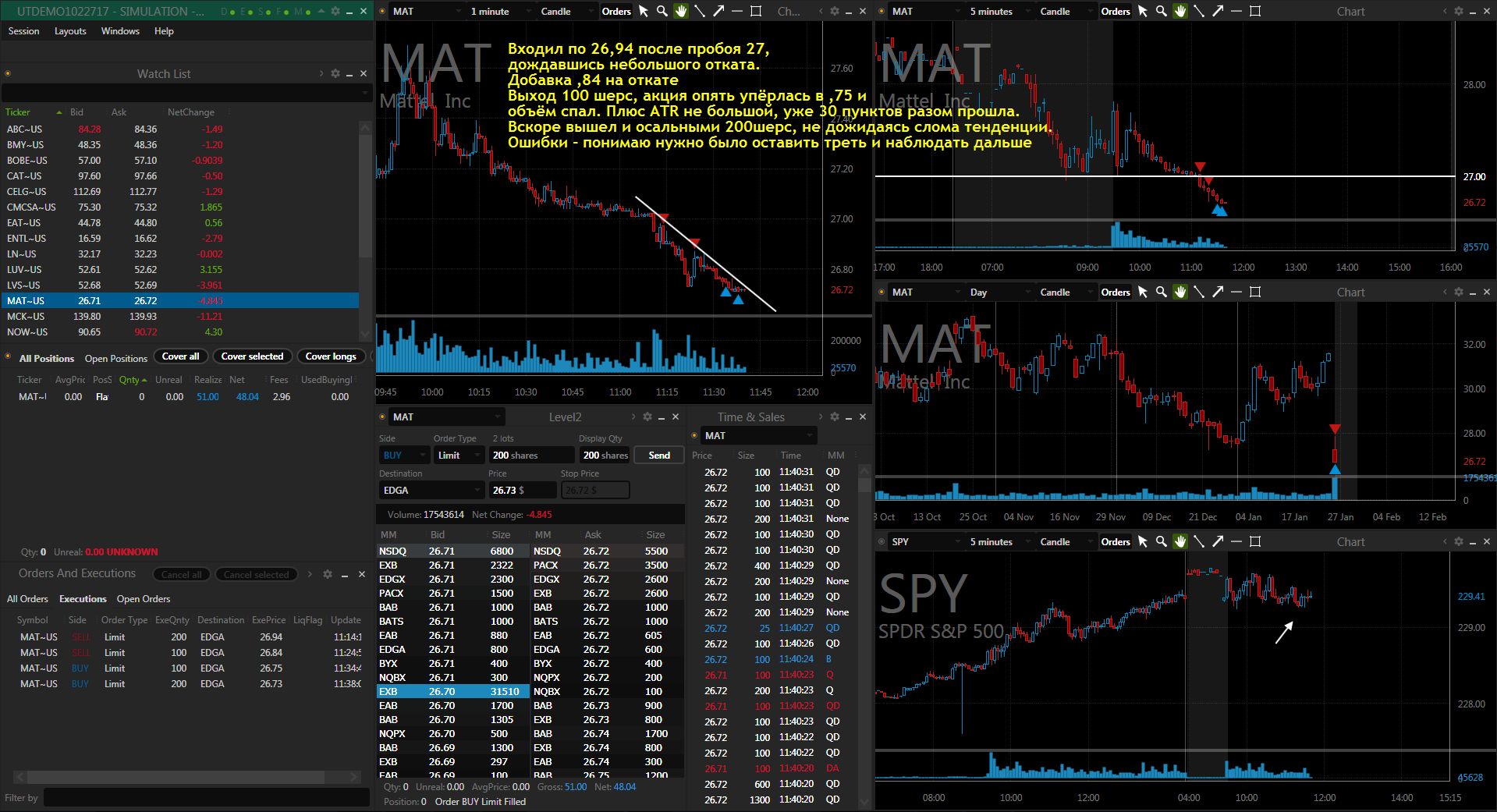
Task: Open the Session menu
Action: tap(23, 31)
